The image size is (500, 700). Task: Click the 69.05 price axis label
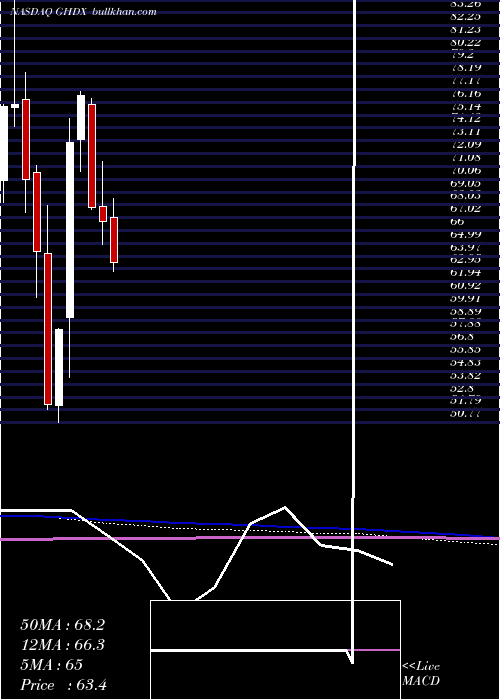[x=466, y=183]
